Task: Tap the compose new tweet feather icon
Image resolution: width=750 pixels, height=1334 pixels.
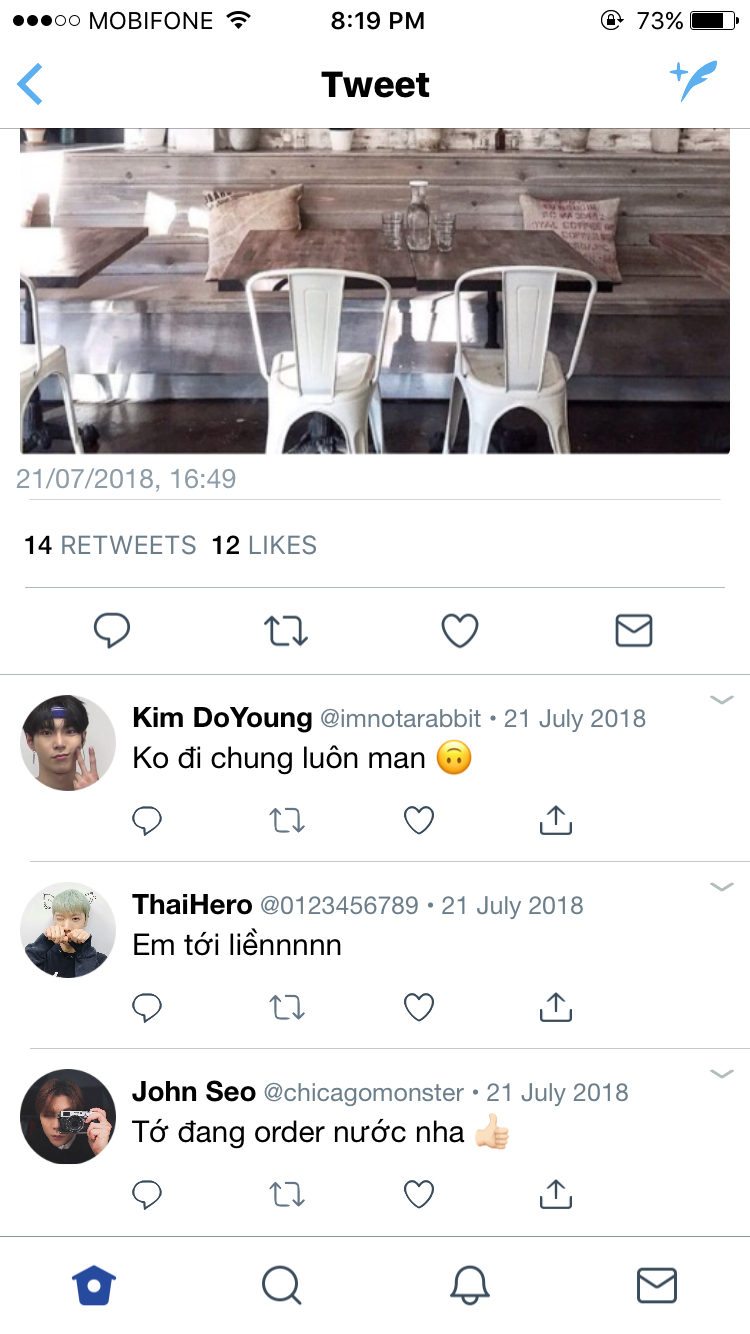Action: (x=694, y=82)
